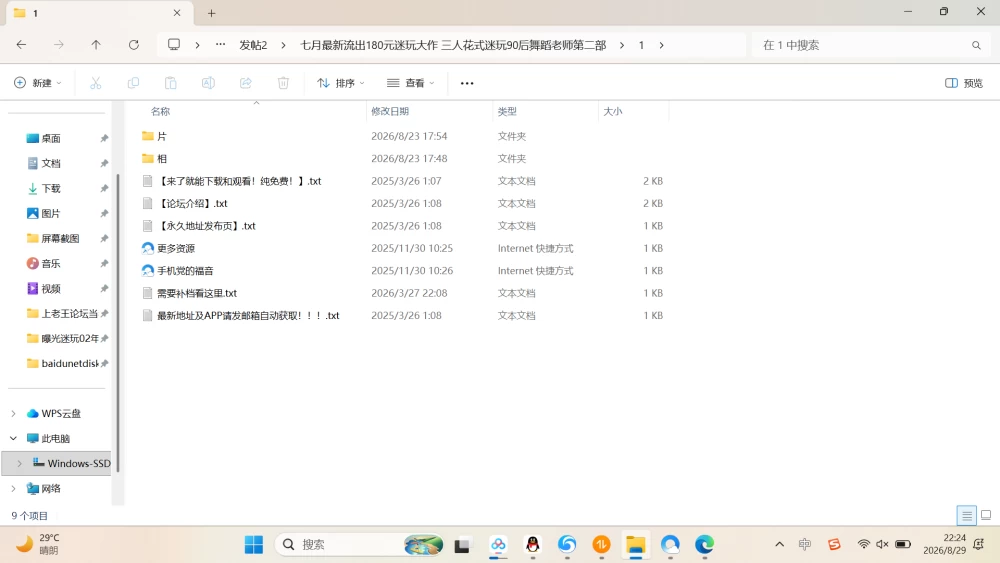Click the Share icon in toolbar

(246, 83)
